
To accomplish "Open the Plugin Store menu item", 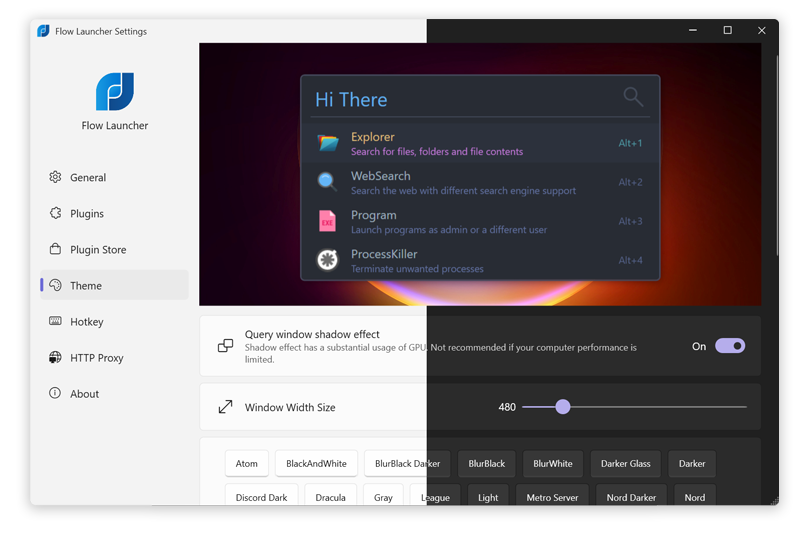I will point(114,249).
